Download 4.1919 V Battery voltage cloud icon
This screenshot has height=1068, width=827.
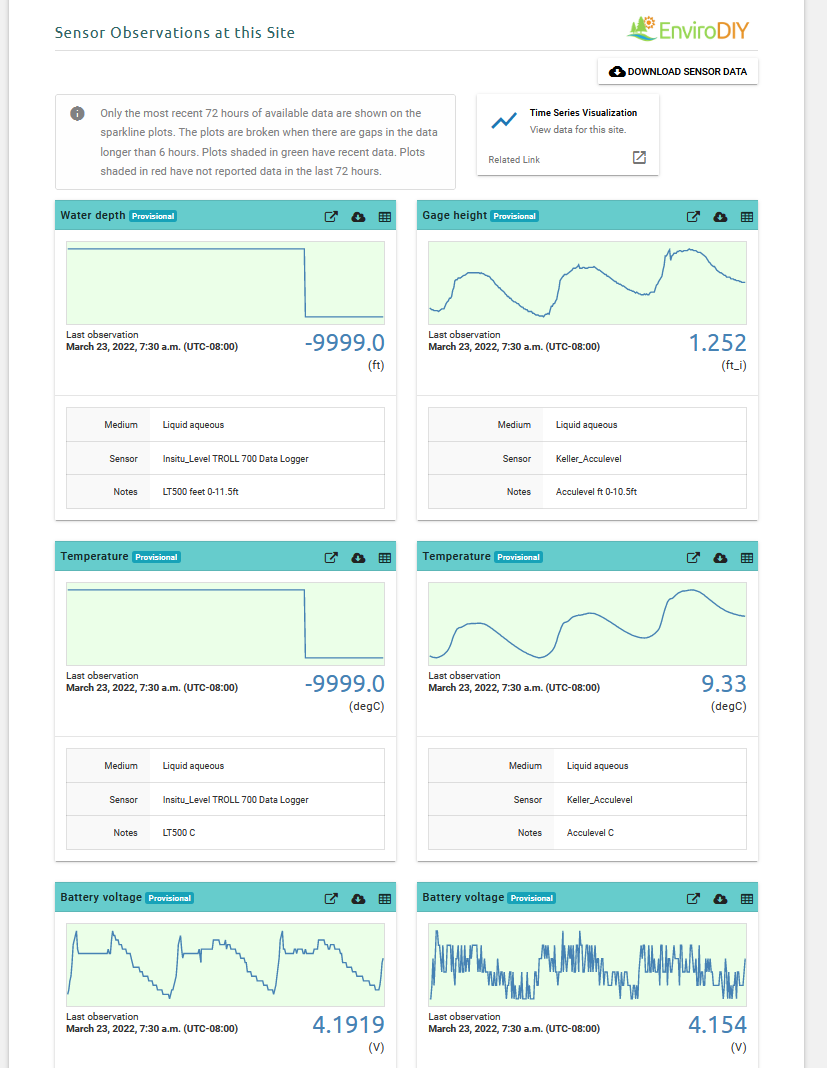[x=358, y=898]
